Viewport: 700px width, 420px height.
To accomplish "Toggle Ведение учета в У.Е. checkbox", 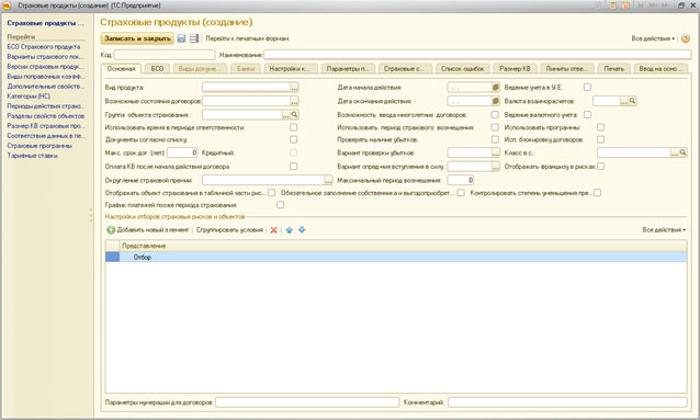I will click(x=588, y=87).
